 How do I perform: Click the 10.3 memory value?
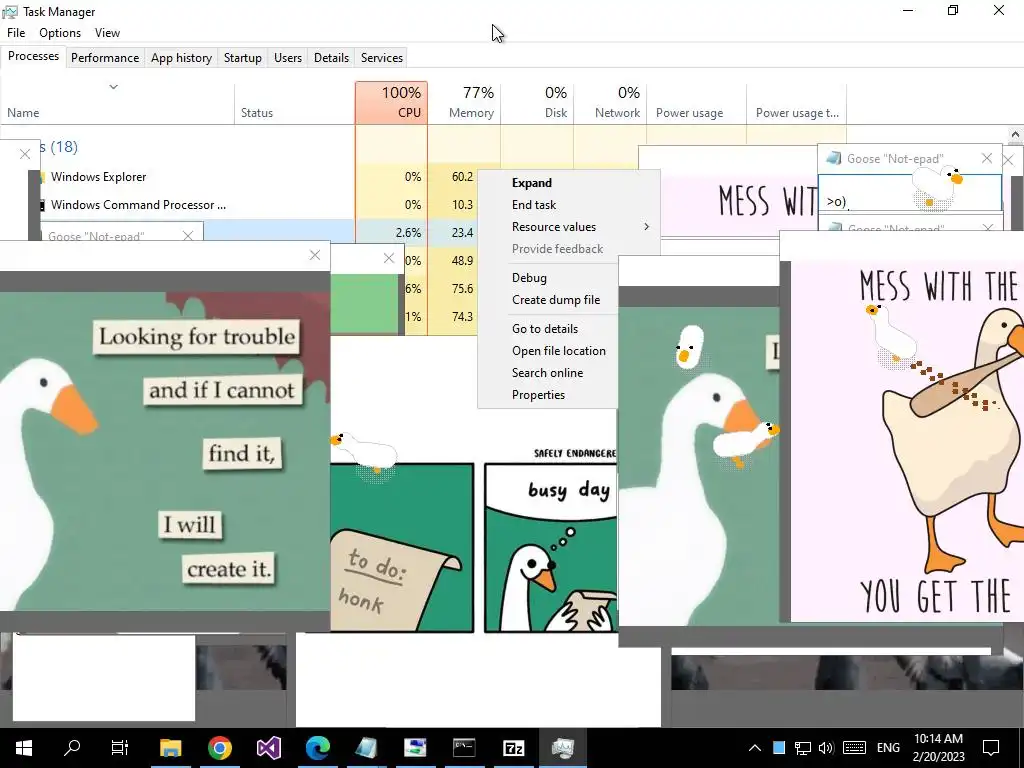pos(462,205)
